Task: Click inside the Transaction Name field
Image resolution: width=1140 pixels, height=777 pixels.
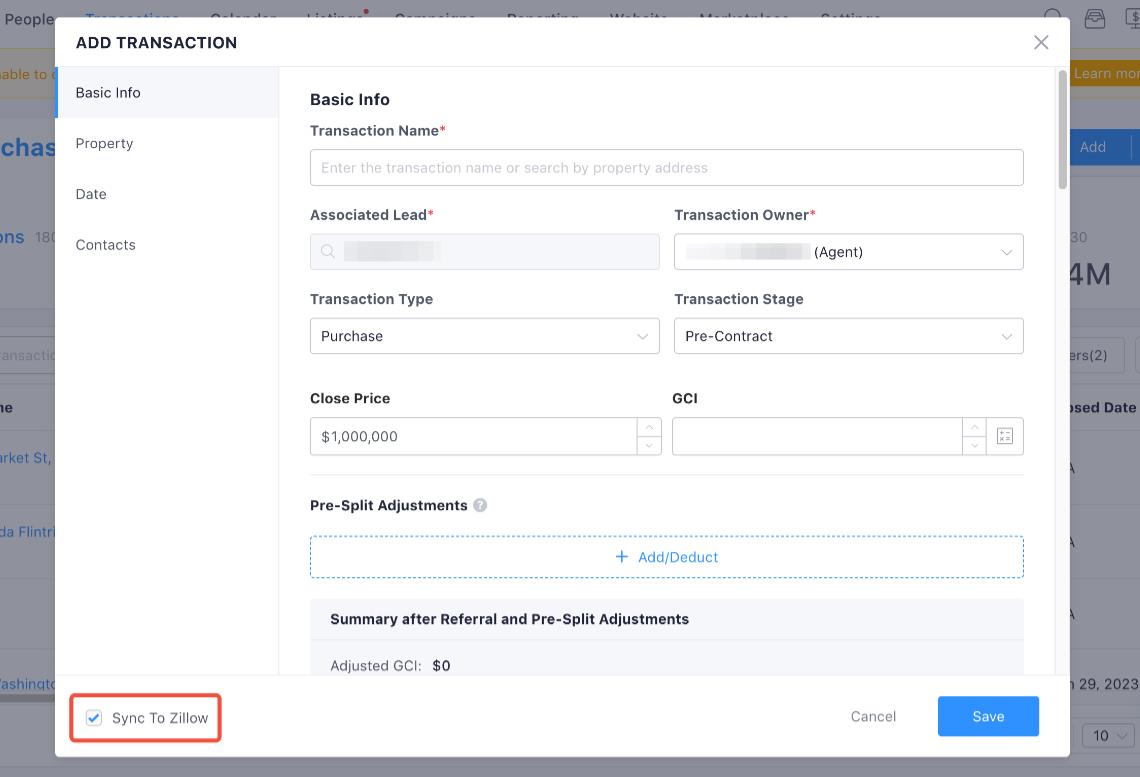Action: point(667,167)
